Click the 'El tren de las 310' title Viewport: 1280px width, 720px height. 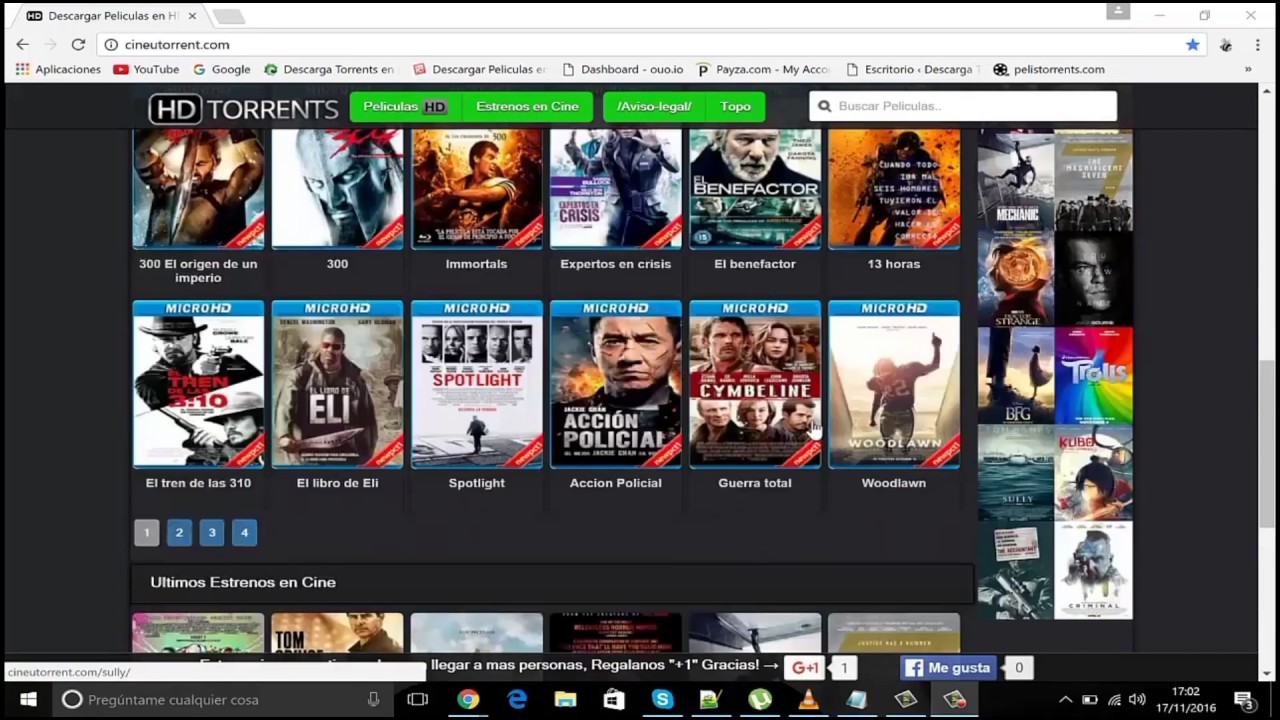(198, 483)
